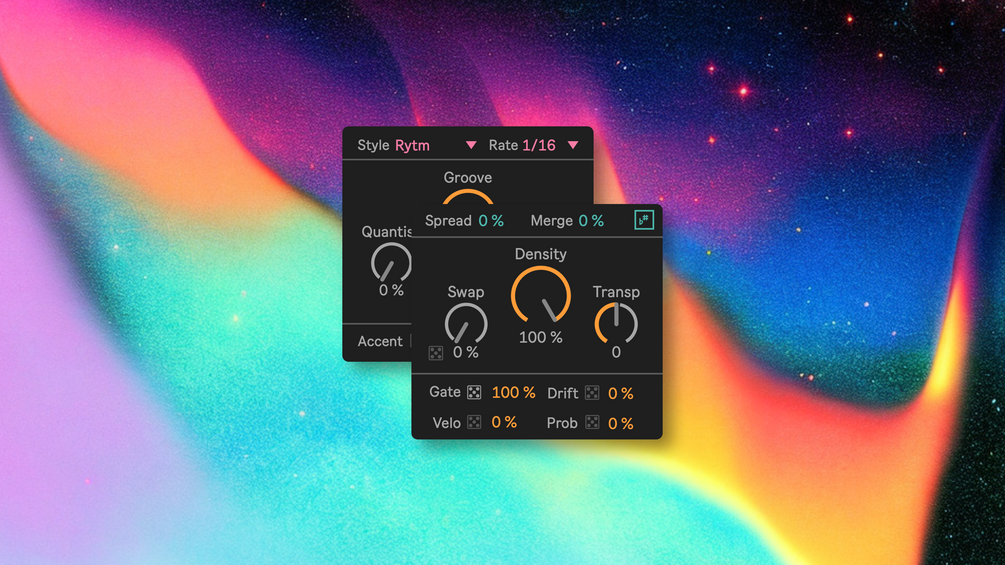Click the Spread label
The image size is (1005, 565).
[448, 221]
